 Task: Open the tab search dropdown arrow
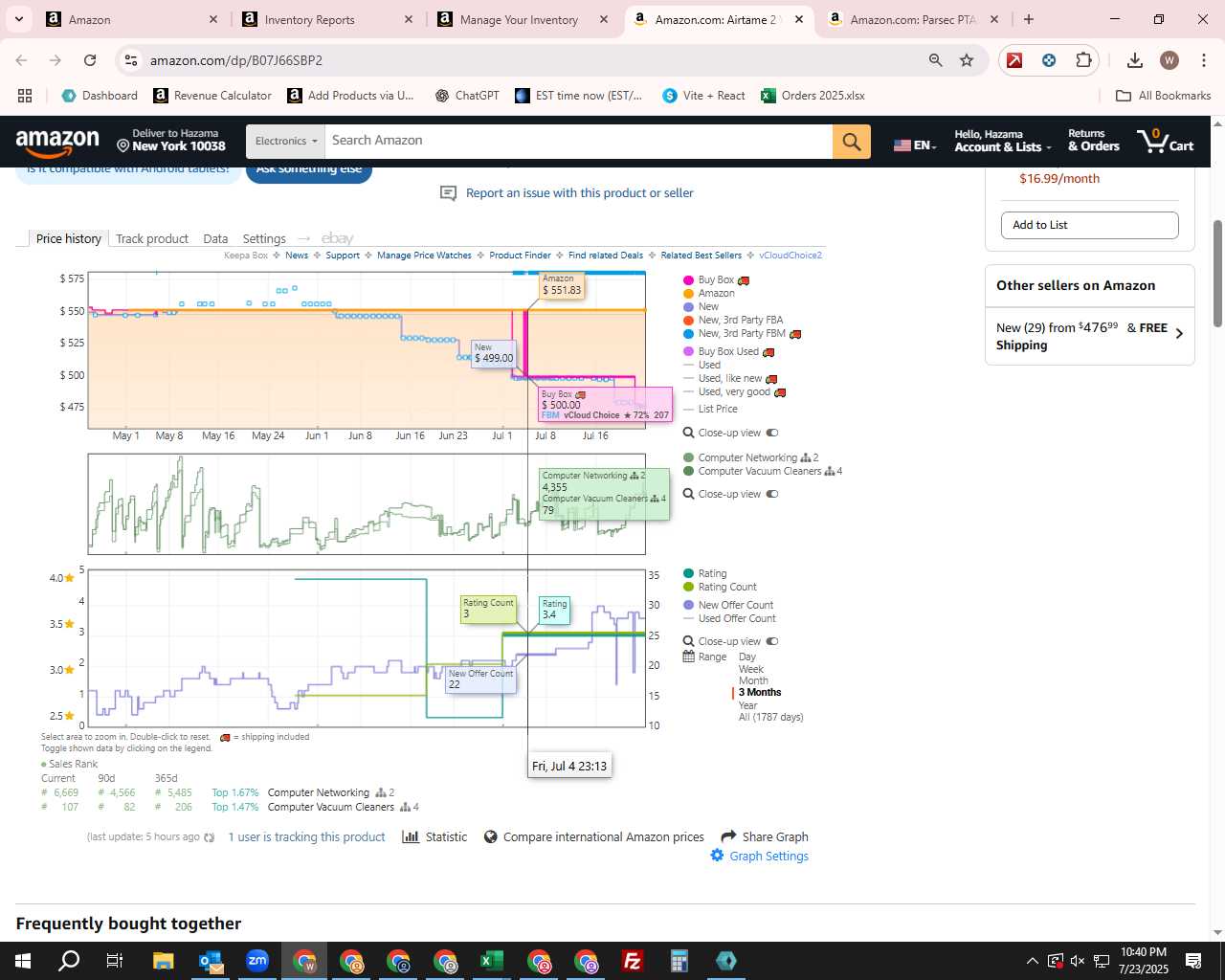(x=18, y=19)
